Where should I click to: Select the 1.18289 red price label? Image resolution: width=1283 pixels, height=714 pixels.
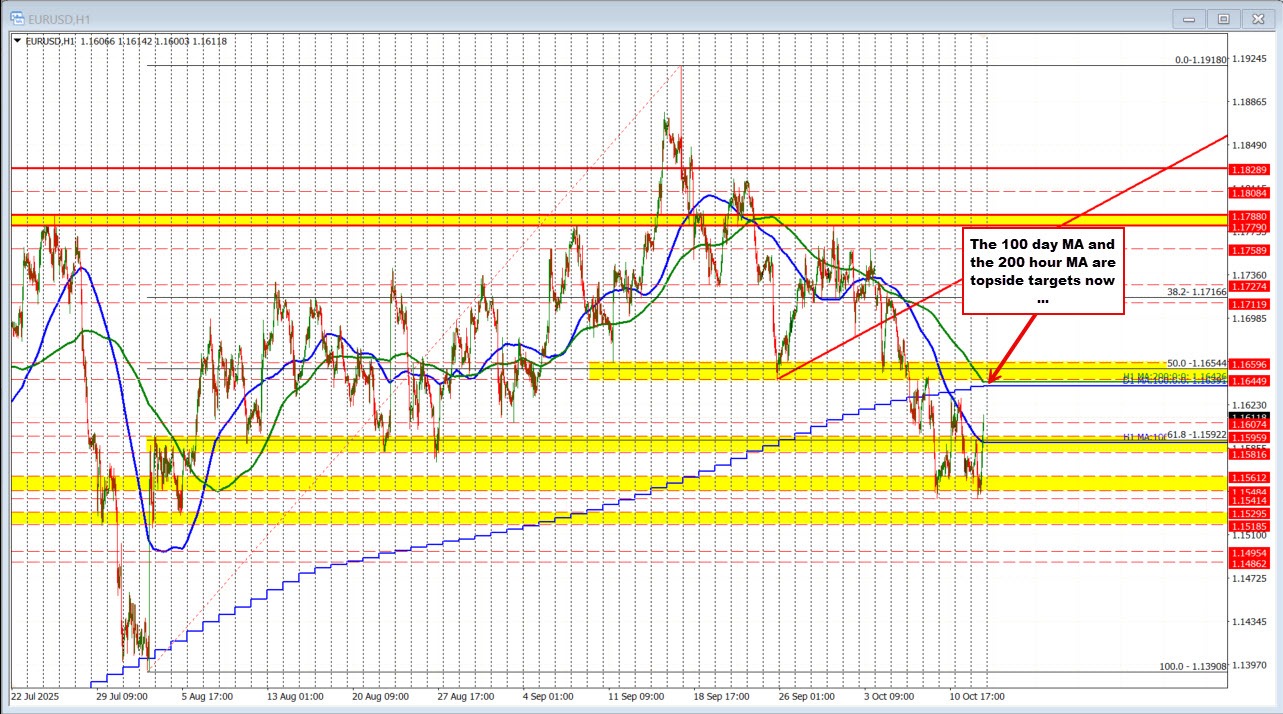point(1248,170)
